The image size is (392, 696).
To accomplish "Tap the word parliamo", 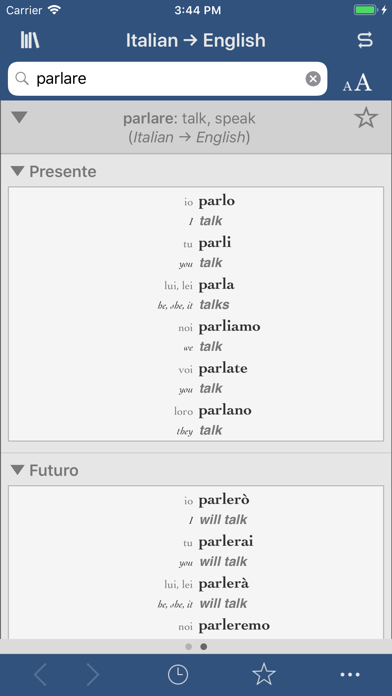I will (229, 327).
